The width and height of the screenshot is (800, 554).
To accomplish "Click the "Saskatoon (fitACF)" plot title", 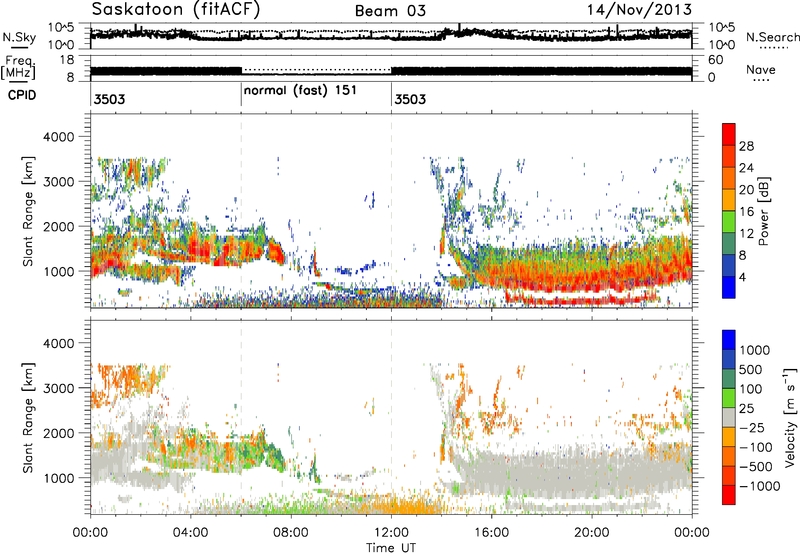I will 176,10.
